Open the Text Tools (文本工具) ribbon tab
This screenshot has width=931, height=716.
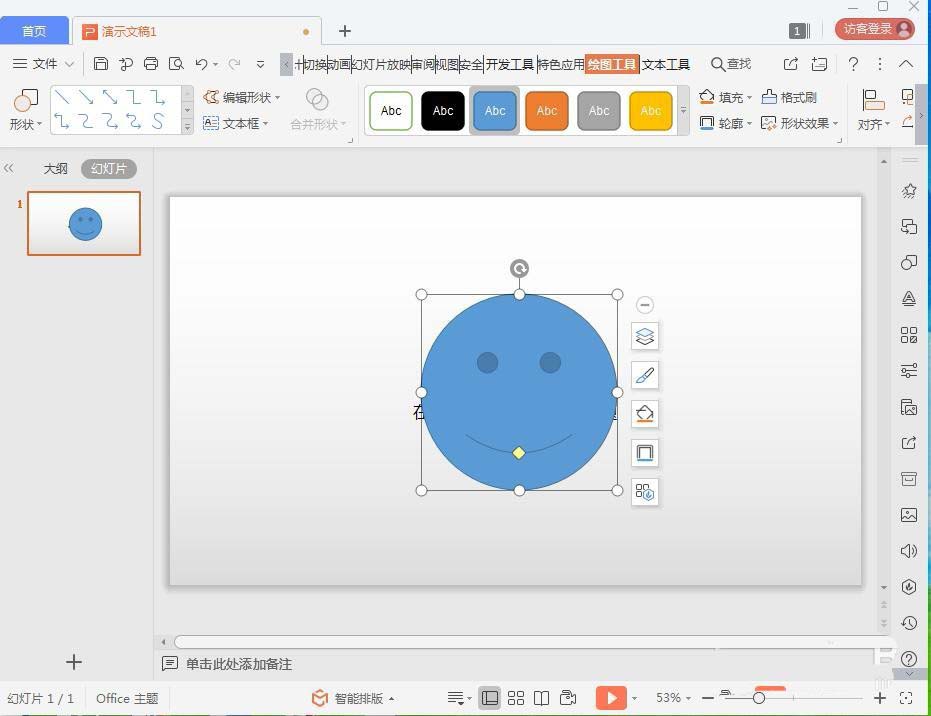[x=666, y=64]
